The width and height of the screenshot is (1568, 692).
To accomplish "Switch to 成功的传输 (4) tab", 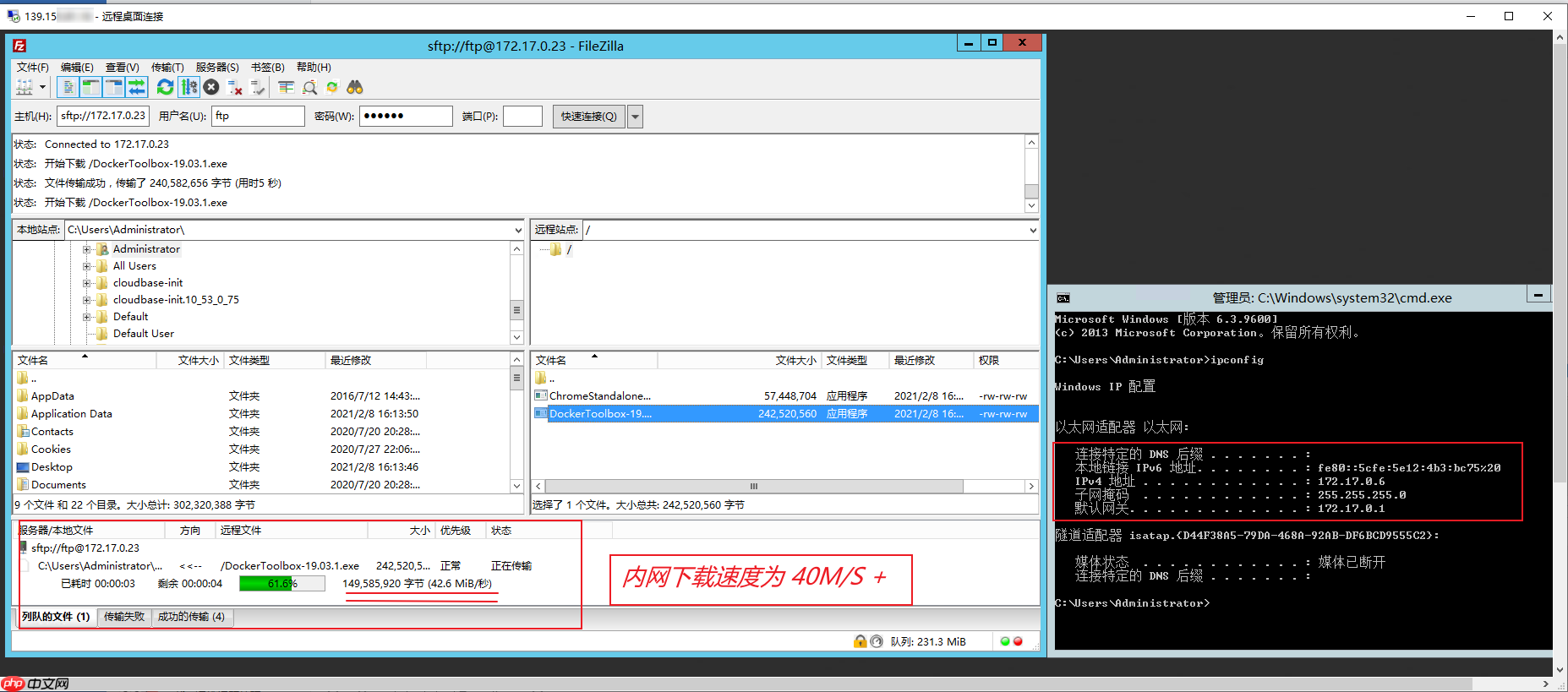I will pos(192,617).
